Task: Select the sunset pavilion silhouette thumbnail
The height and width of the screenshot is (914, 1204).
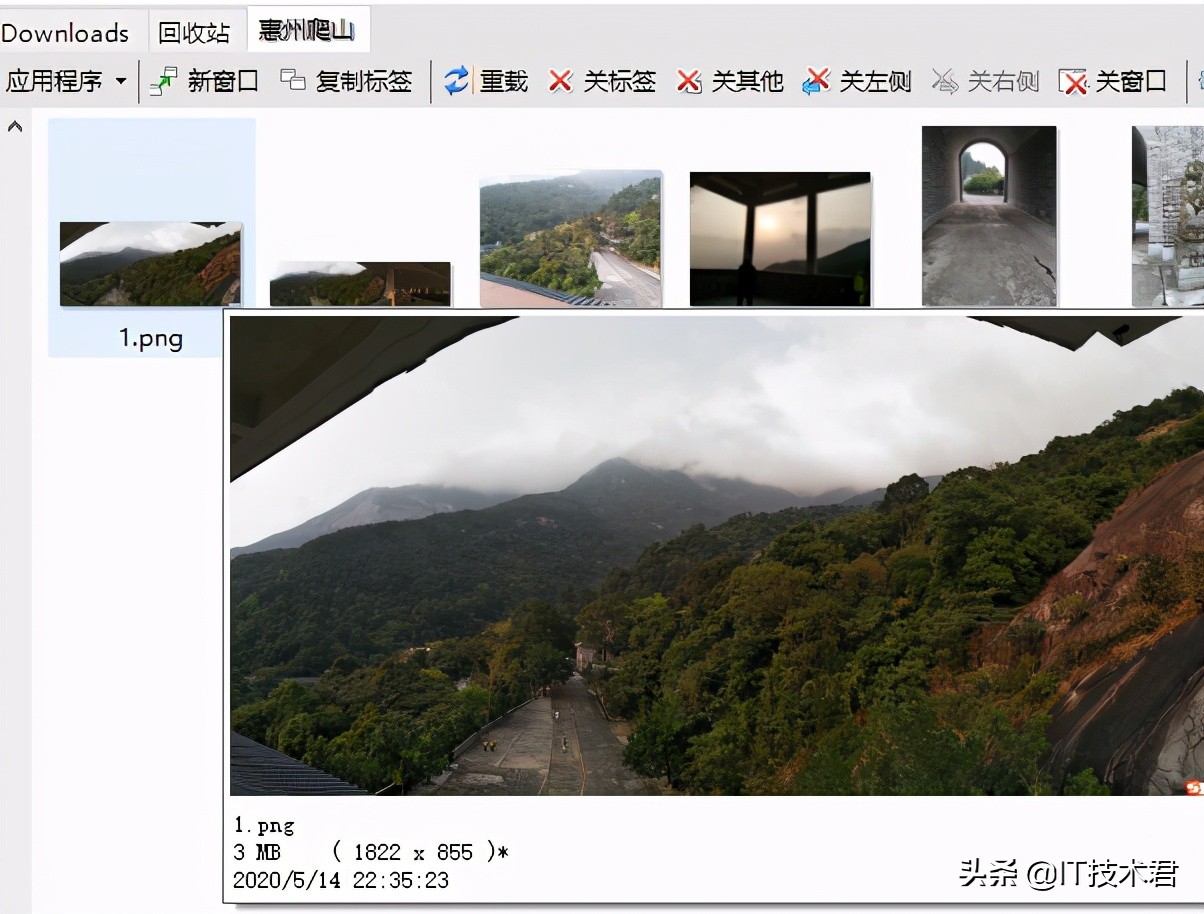Action: (780, 239)
